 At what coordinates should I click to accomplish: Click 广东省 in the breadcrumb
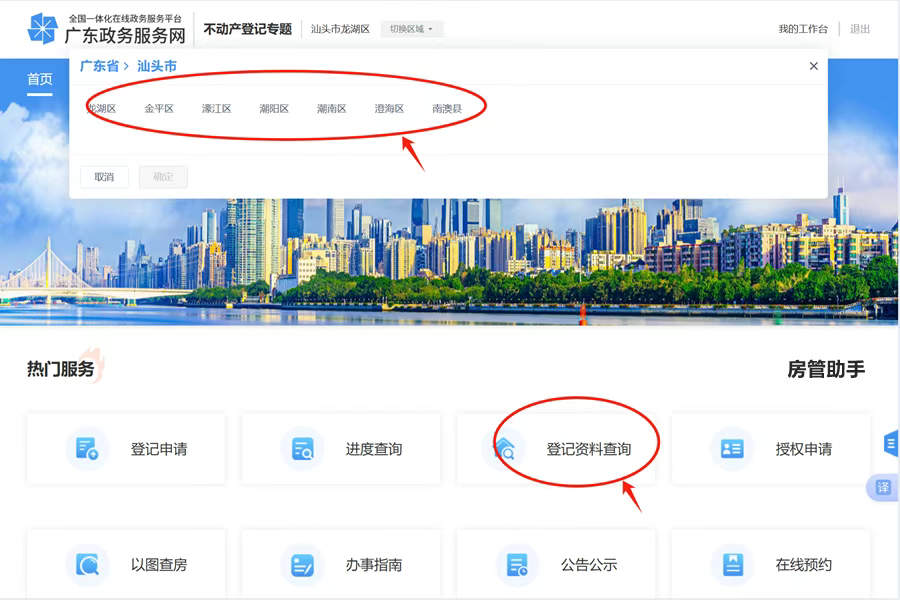click(99, 66)
